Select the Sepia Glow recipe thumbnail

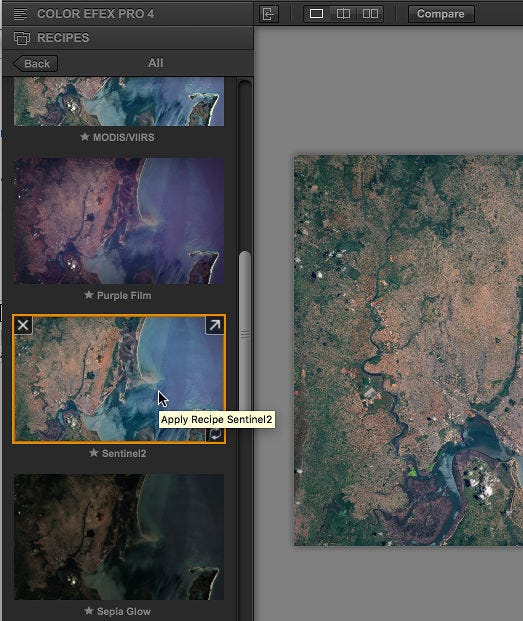coord(119,537)
